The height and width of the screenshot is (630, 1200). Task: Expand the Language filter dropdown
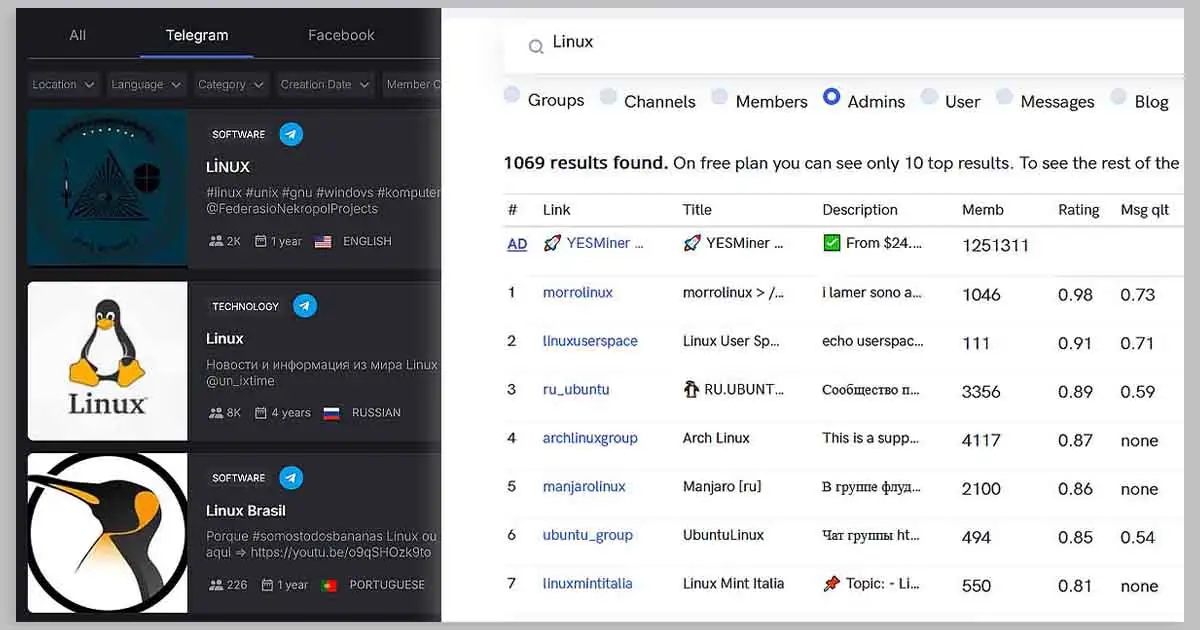pyautogui.click(x=146, y=85)
